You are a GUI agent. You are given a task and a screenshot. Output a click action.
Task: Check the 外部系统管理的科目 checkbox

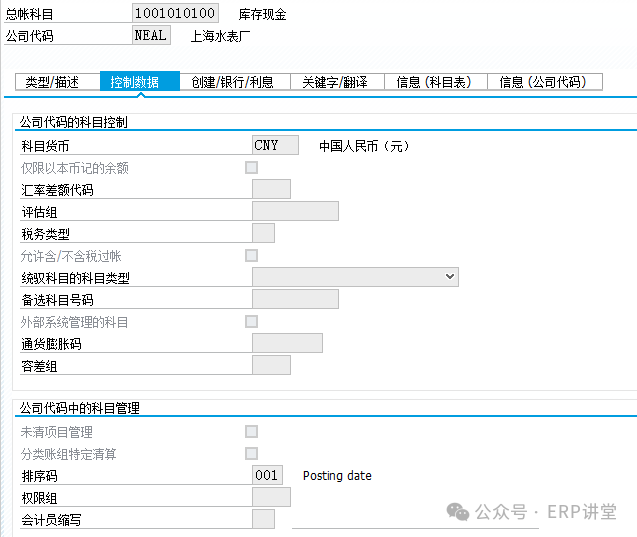[251, 322]
